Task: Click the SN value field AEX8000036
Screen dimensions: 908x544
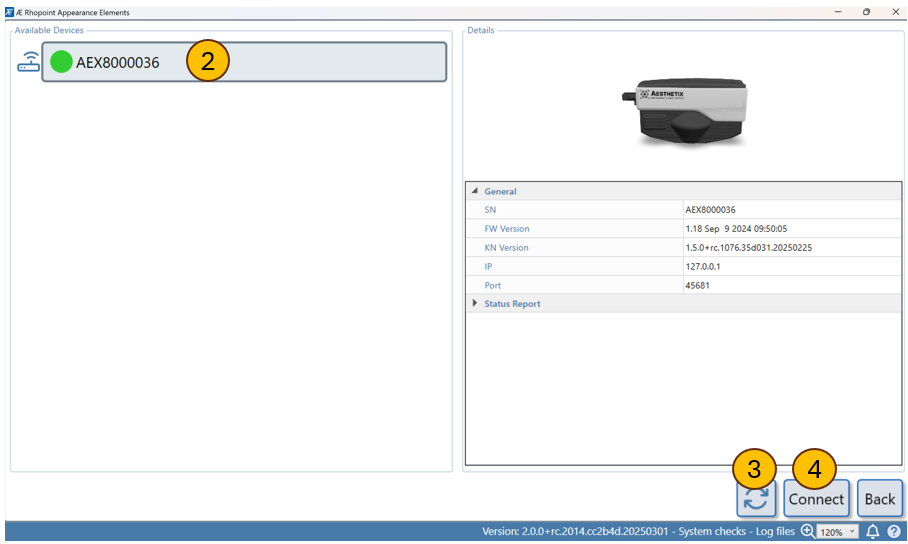Action: (x=710, y=210)
